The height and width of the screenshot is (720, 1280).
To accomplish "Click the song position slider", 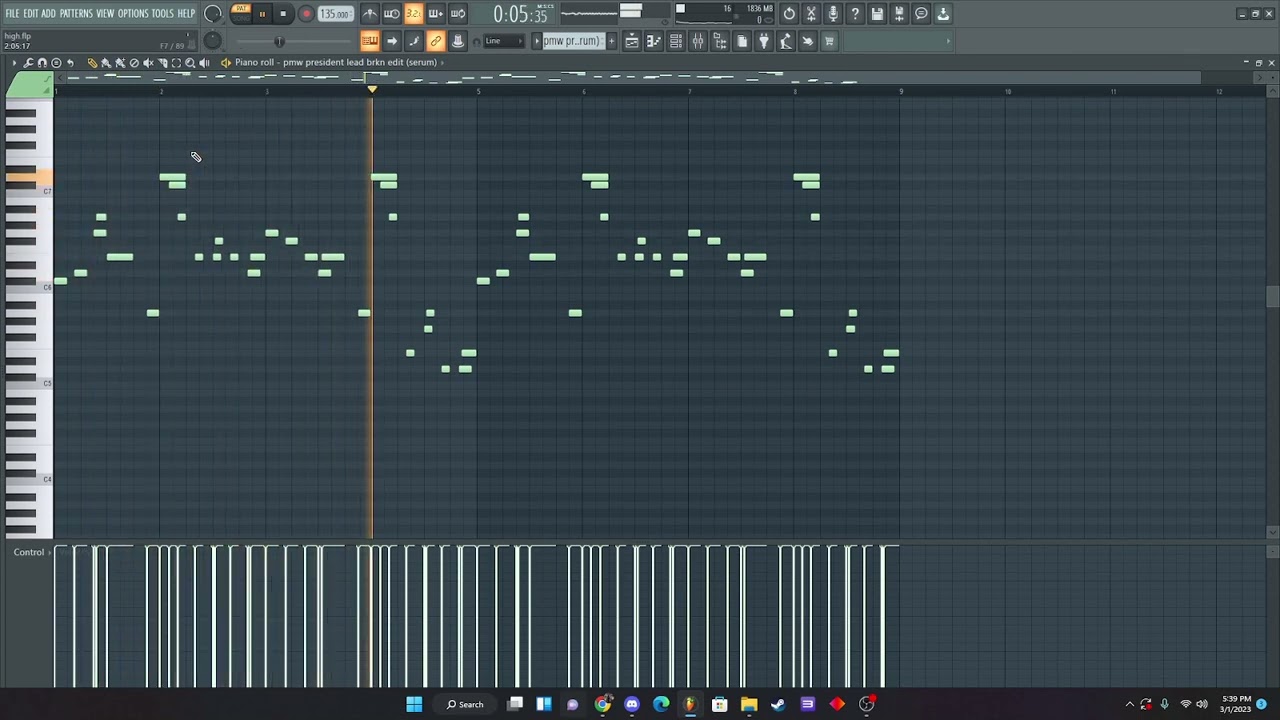I will (x=279, y=41).
